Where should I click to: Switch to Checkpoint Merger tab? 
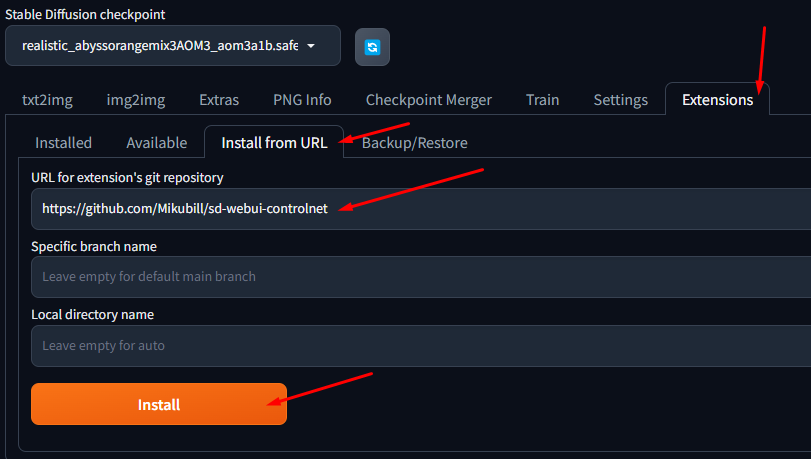pos(428,100)
